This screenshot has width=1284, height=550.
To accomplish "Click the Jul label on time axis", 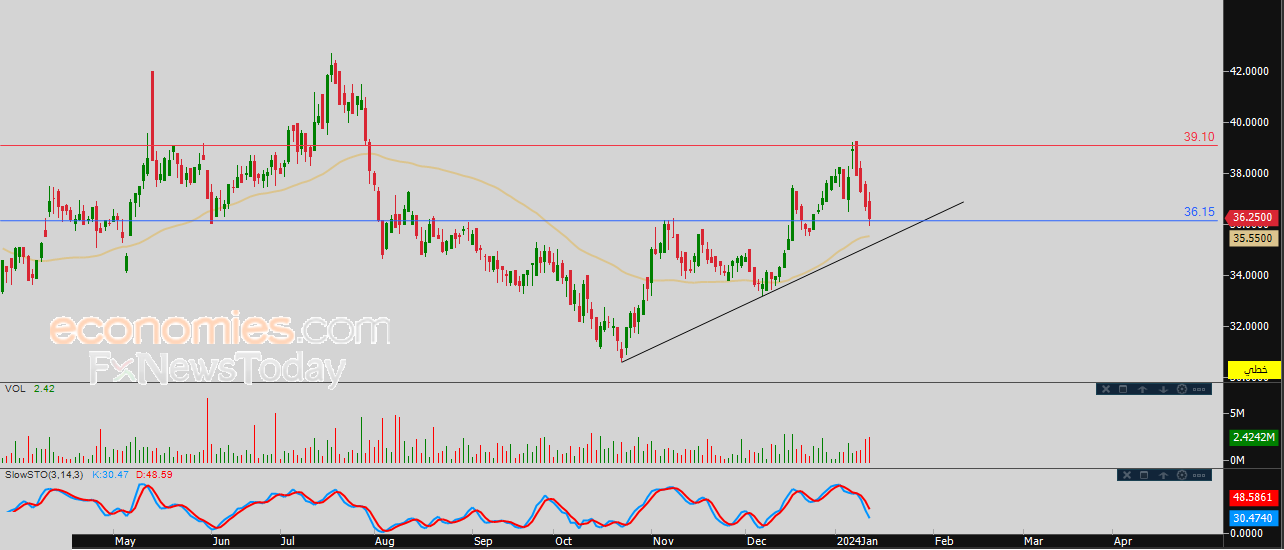I will [288, 541].
